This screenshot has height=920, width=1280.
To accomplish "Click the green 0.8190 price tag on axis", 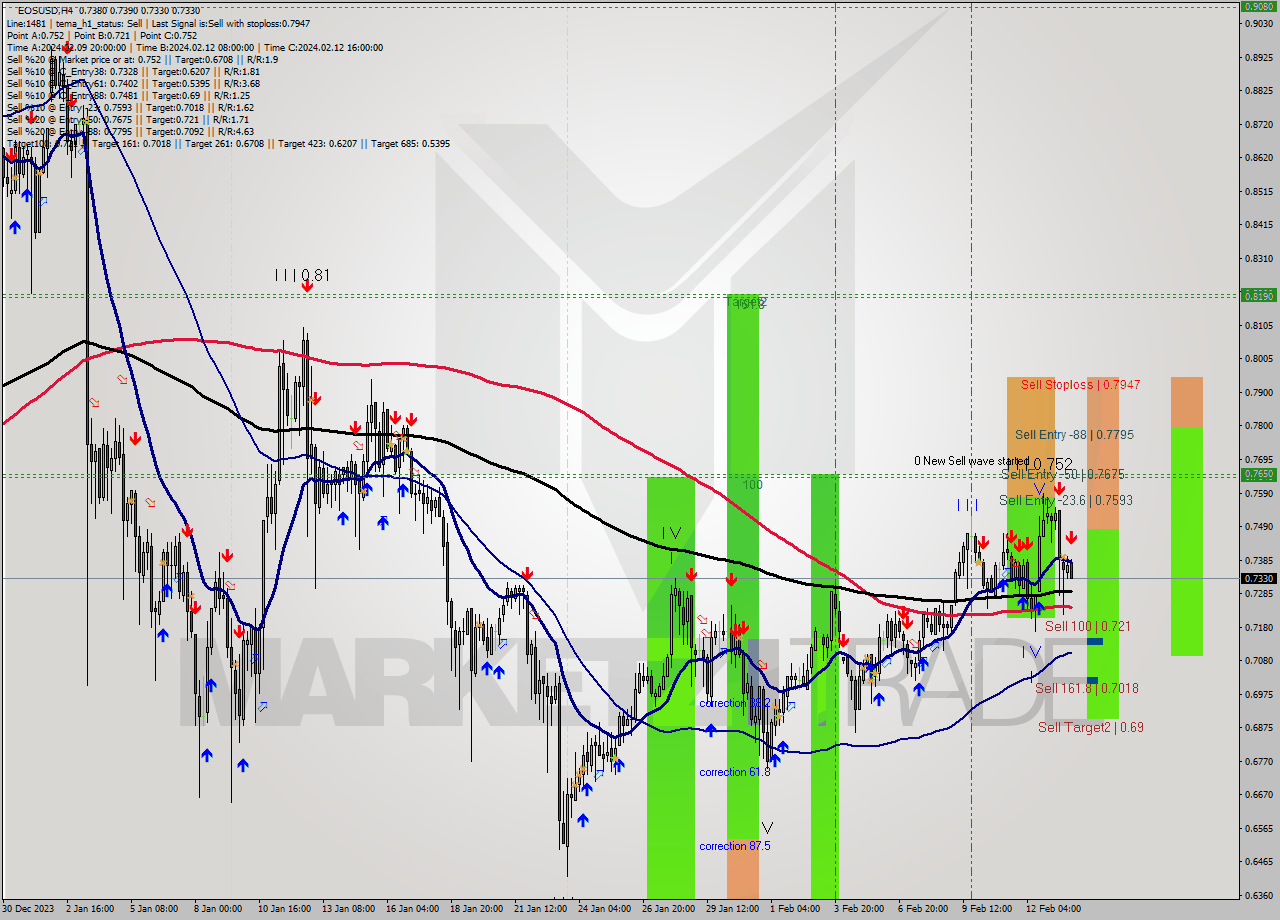I will point(1258,295).
